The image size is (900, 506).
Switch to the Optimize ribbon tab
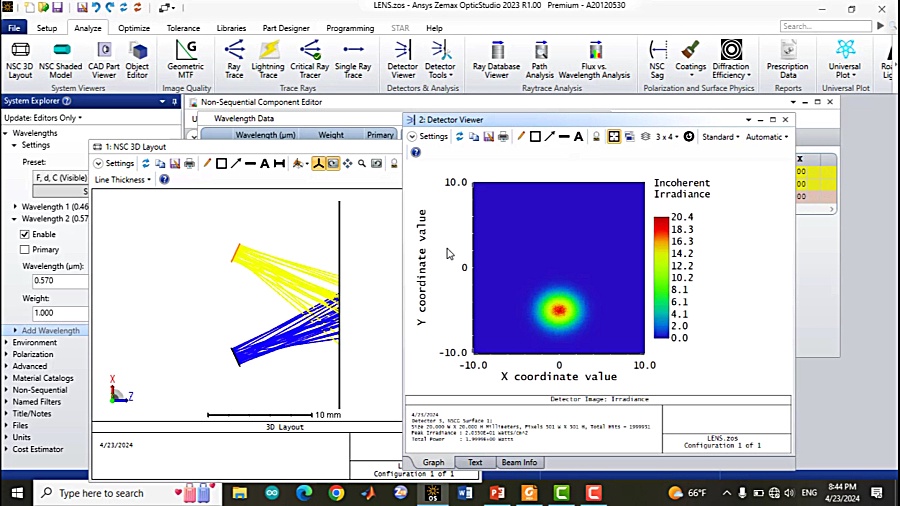coord(134,28)
